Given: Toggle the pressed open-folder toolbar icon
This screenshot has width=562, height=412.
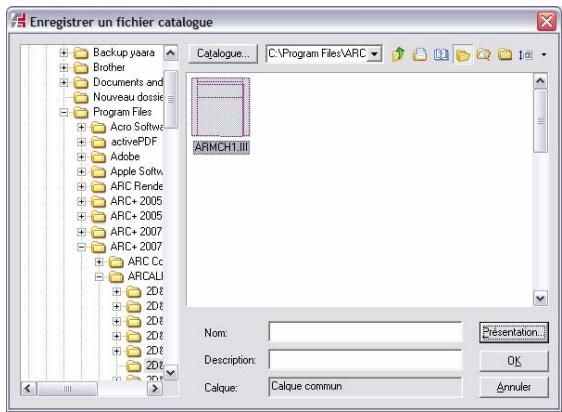Looking at the screenshot, I should pyautogui.click(x=463, y=55).
